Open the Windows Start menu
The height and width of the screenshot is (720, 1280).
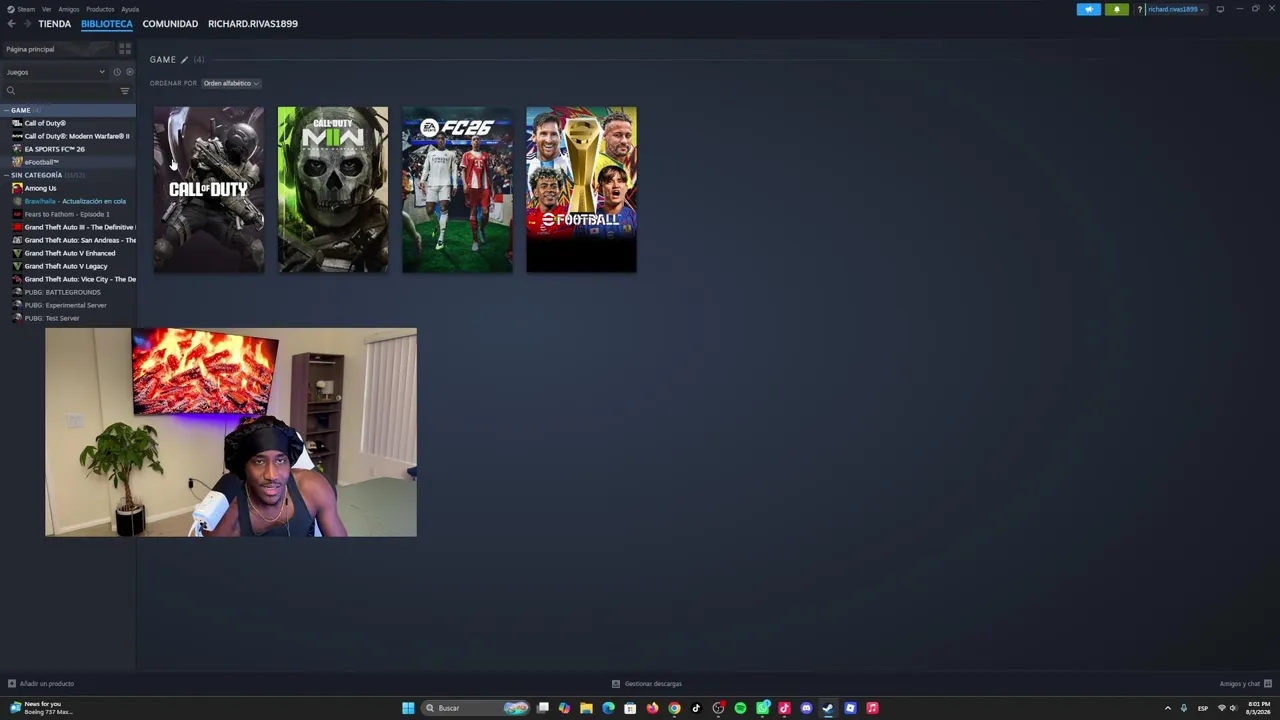coord(408,708)
